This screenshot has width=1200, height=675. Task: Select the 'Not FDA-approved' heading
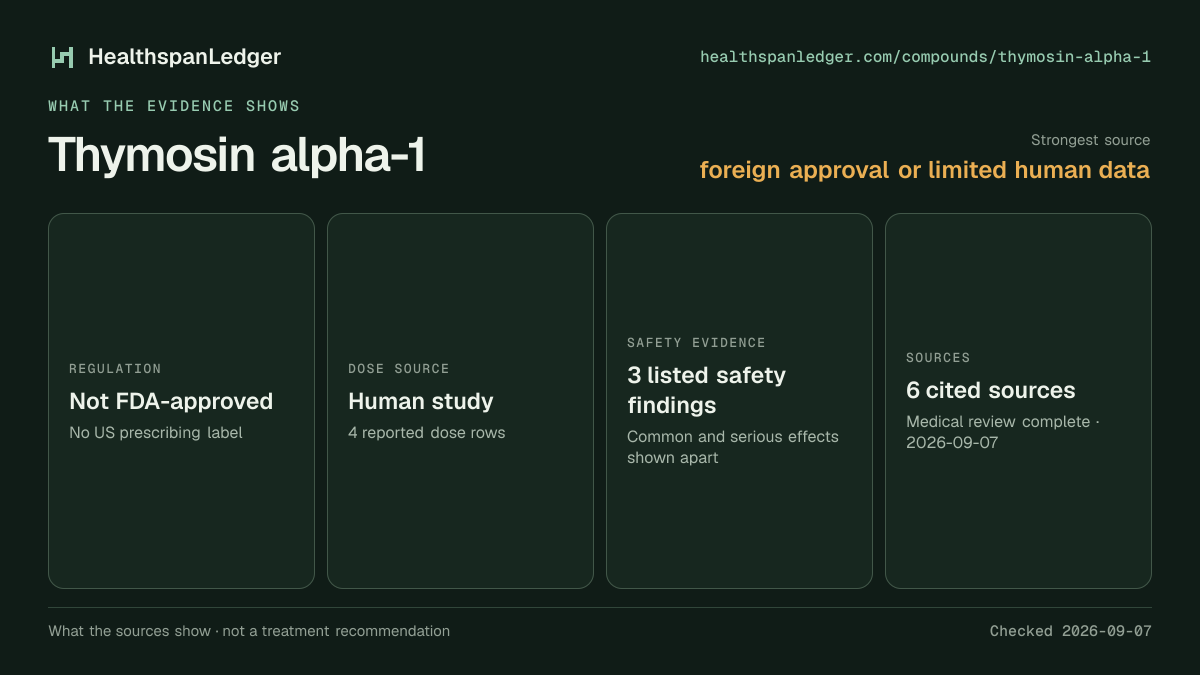click(171, 401)
